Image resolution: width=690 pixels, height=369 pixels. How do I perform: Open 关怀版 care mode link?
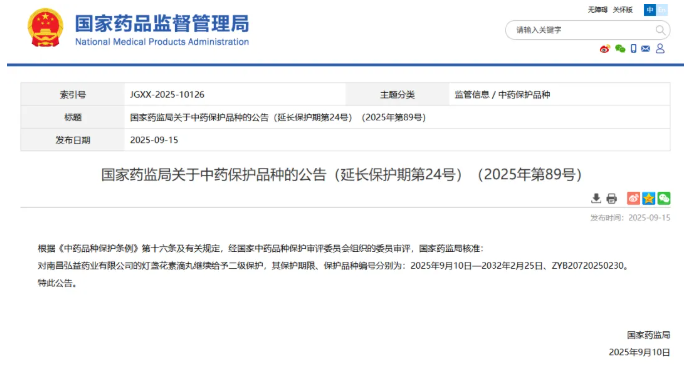point(623,10)
